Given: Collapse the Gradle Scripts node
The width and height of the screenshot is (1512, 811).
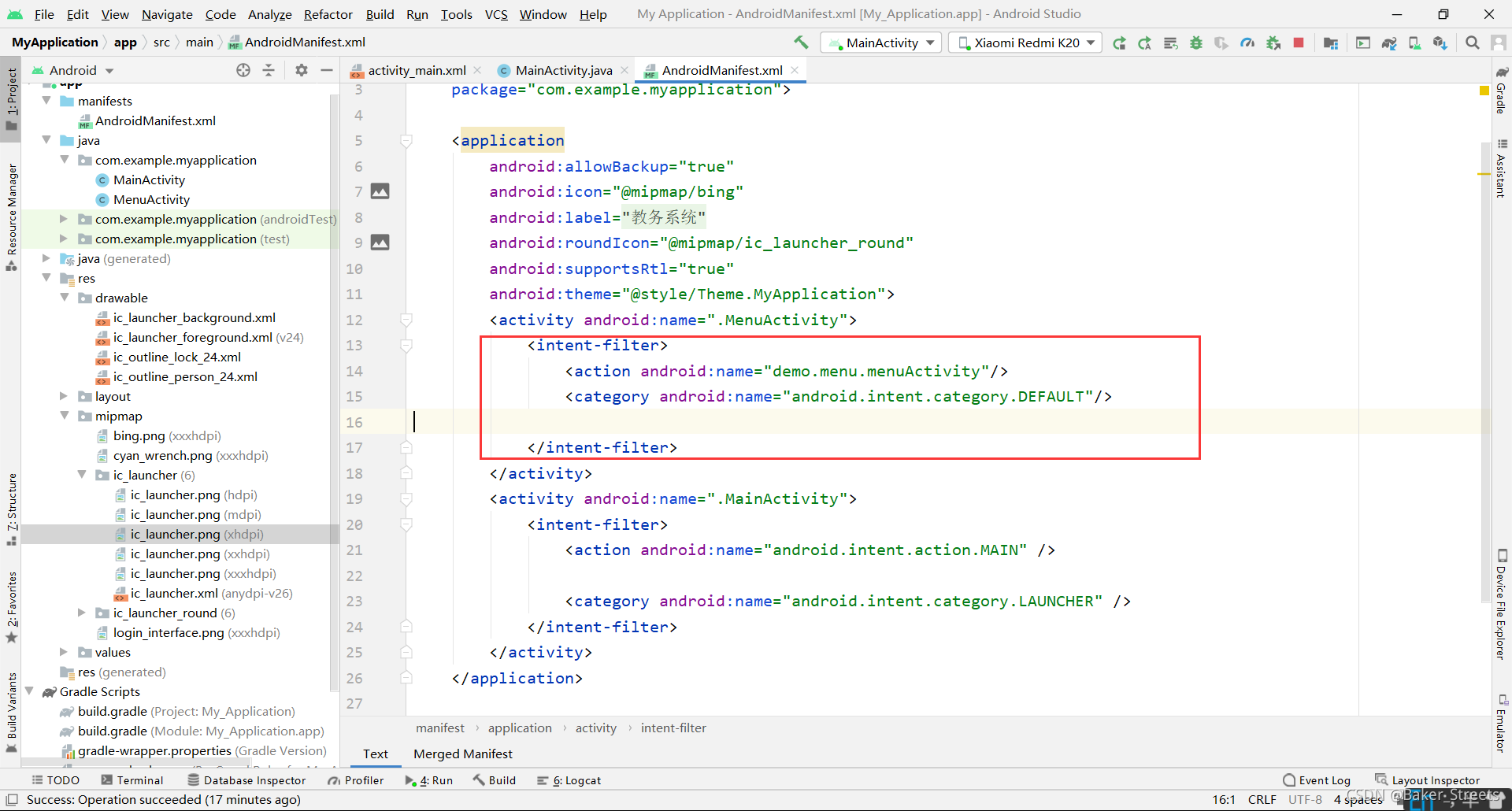Looking at the screenshot, I should pyautogui.click(x=29, y=691).
